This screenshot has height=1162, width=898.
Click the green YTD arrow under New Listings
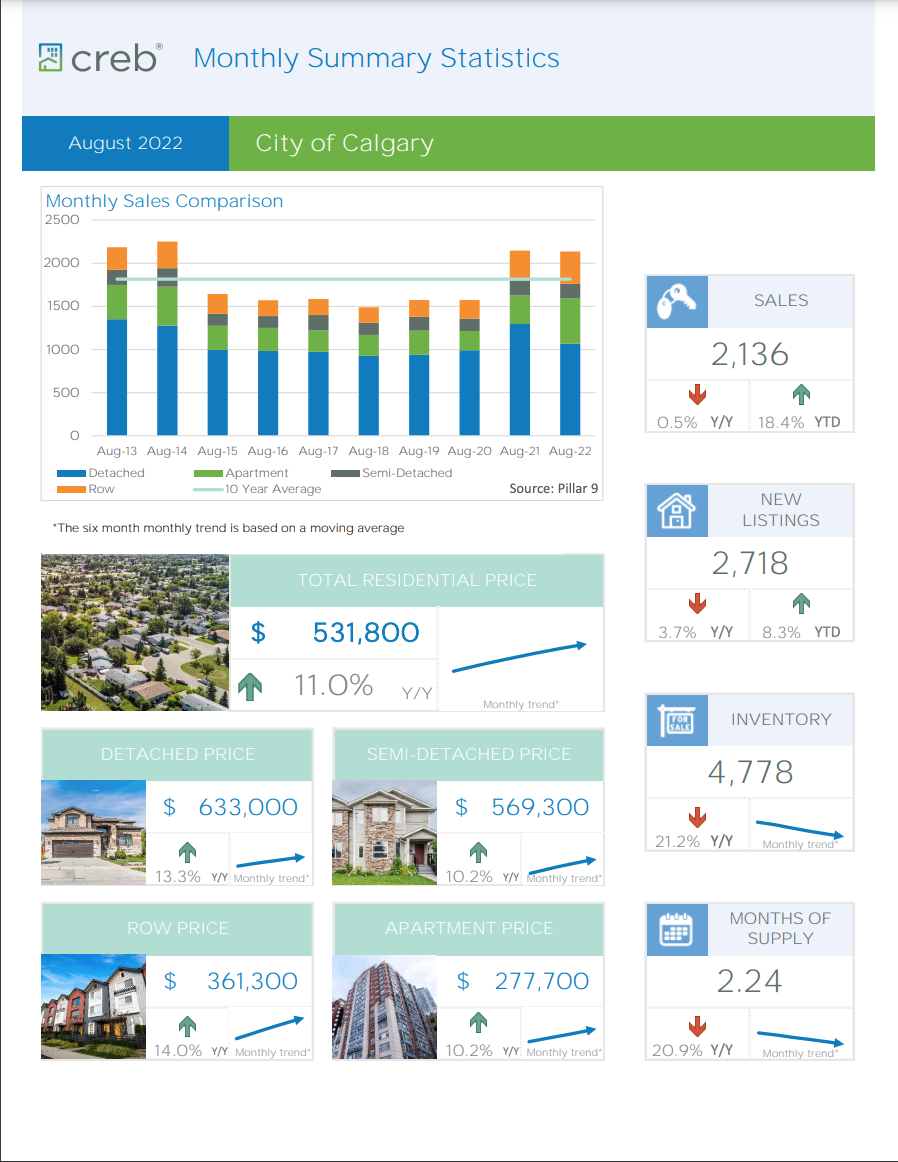click(x=801, y=604)
